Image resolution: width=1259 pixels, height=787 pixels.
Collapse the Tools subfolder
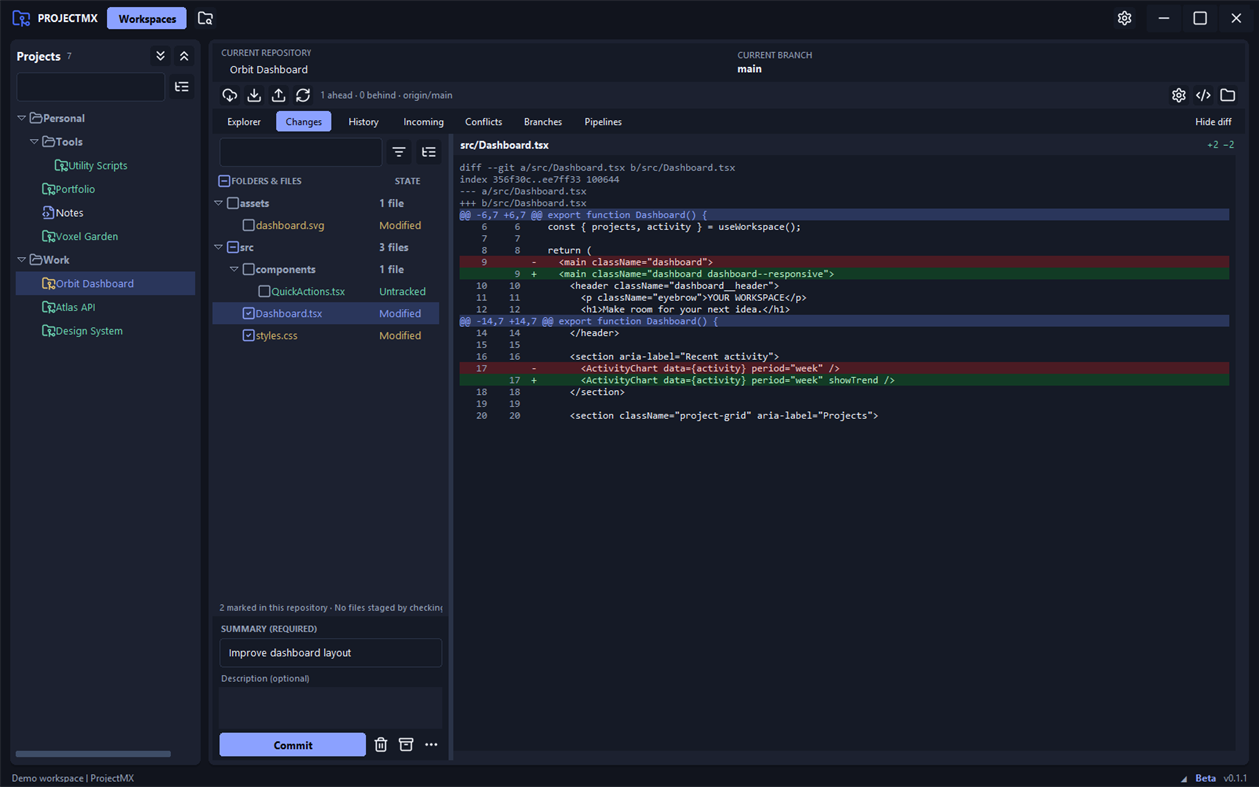point(34,142)
